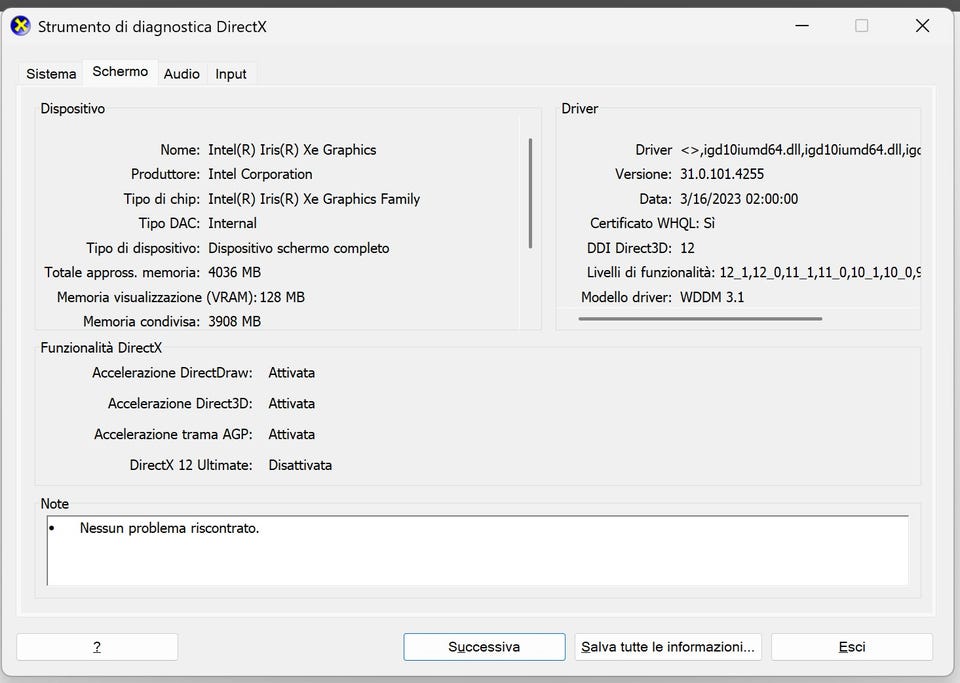Click the Accelerazione trama AGP: Attivata row

[x=204, y=434]
